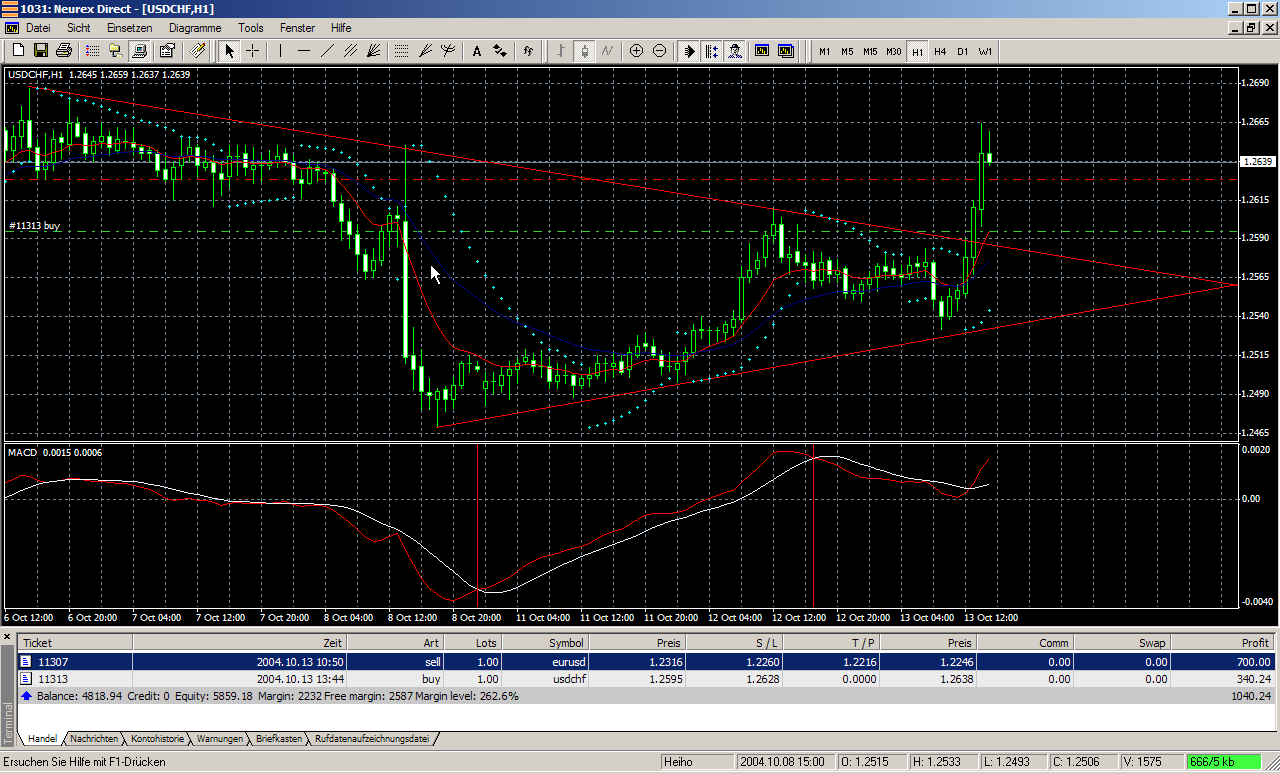Switch to the Kontohistorie tab
1280x774 pixels.
click(x=157, y=739)
